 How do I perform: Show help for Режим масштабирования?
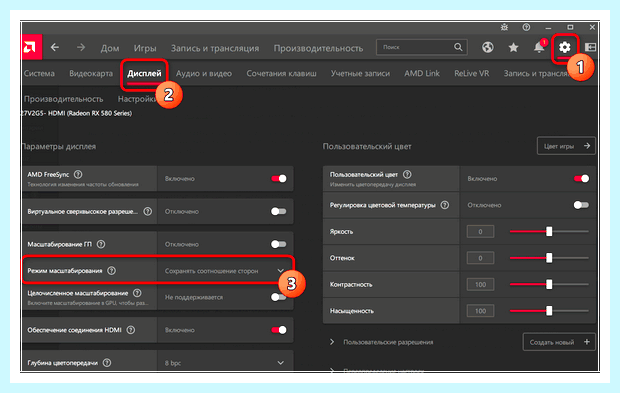112,271
